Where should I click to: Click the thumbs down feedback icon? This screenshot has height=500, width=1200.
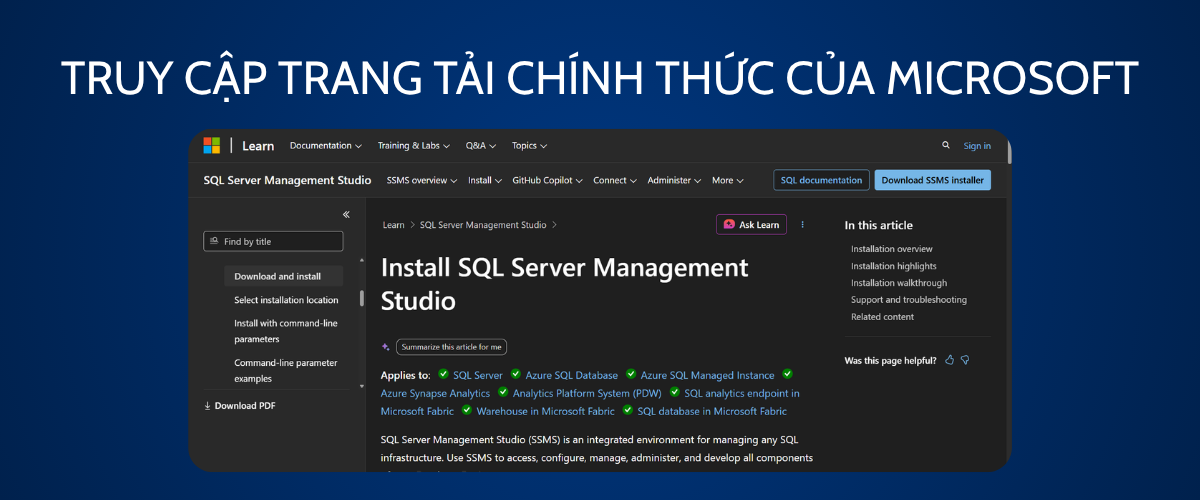965,359
